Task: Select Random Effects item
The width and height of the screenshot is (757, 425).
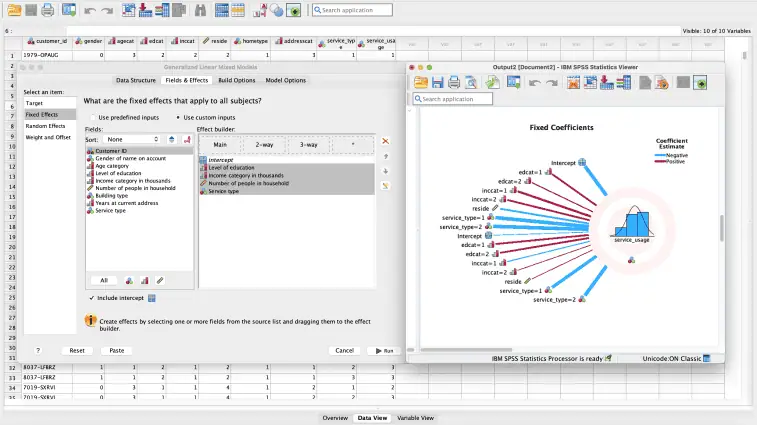Action: [50, 126]
